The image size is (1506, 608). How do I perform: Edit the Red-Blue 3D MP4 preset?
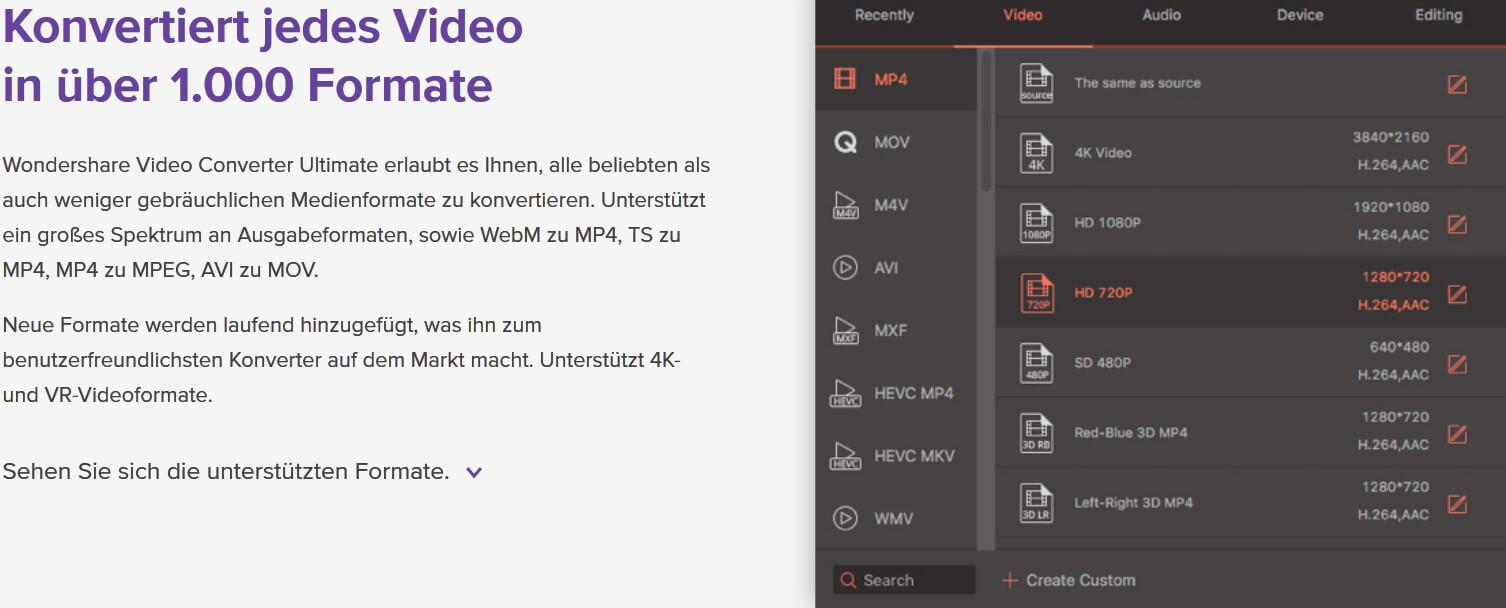pyautogui.click(x=1457, y=434)
